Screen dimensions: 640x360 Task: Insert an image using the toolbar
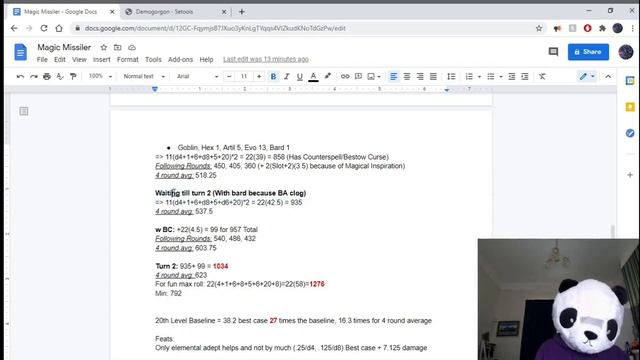[371, 76]
